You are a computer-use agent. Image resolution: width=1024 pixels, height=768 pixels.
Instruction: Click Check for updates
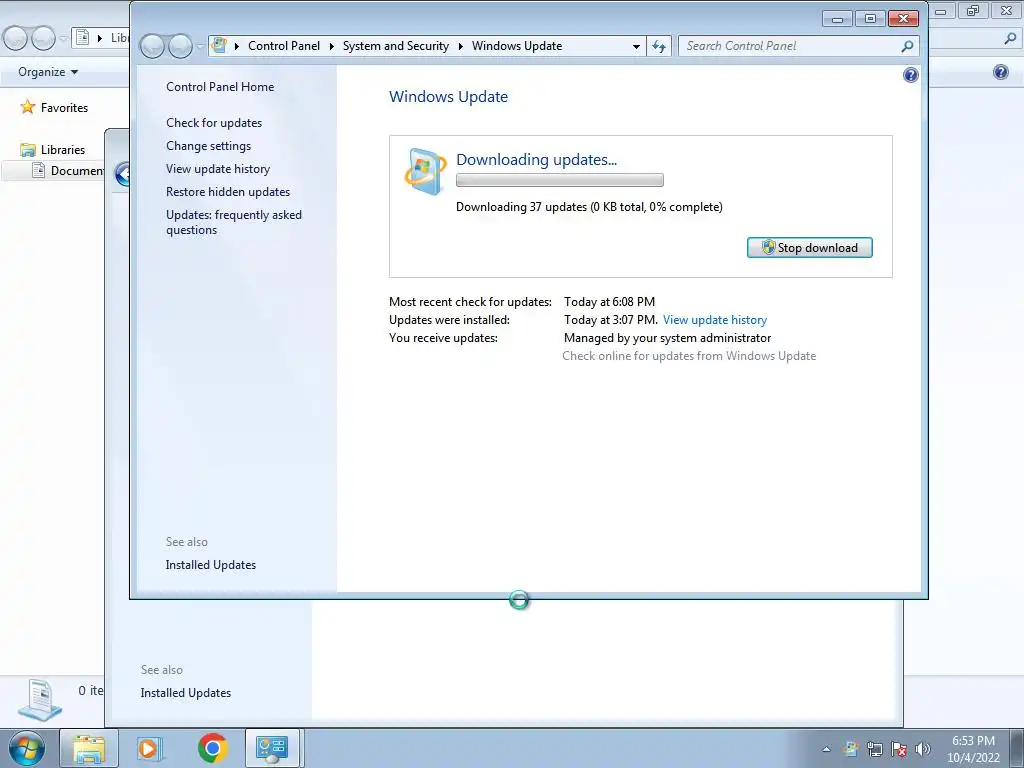click(214, 123)
